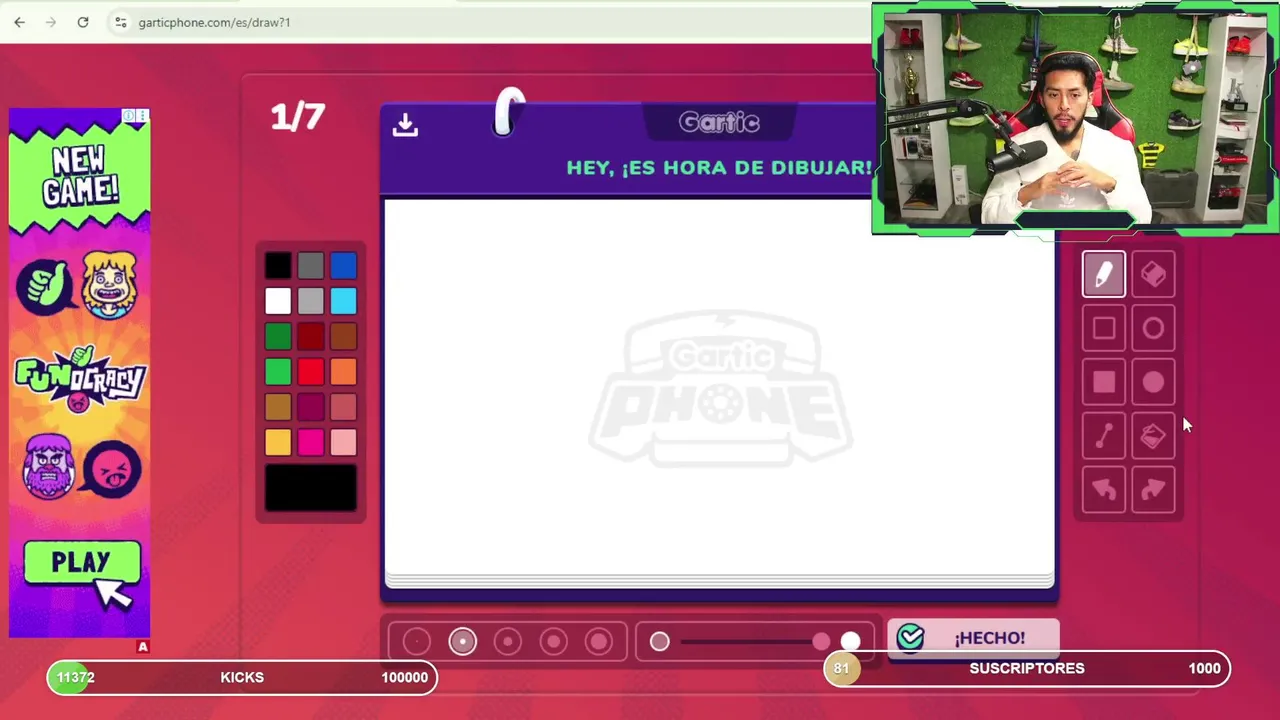Select the pencil drawing tool
1280x720 pixels.
coord(1104,275)
